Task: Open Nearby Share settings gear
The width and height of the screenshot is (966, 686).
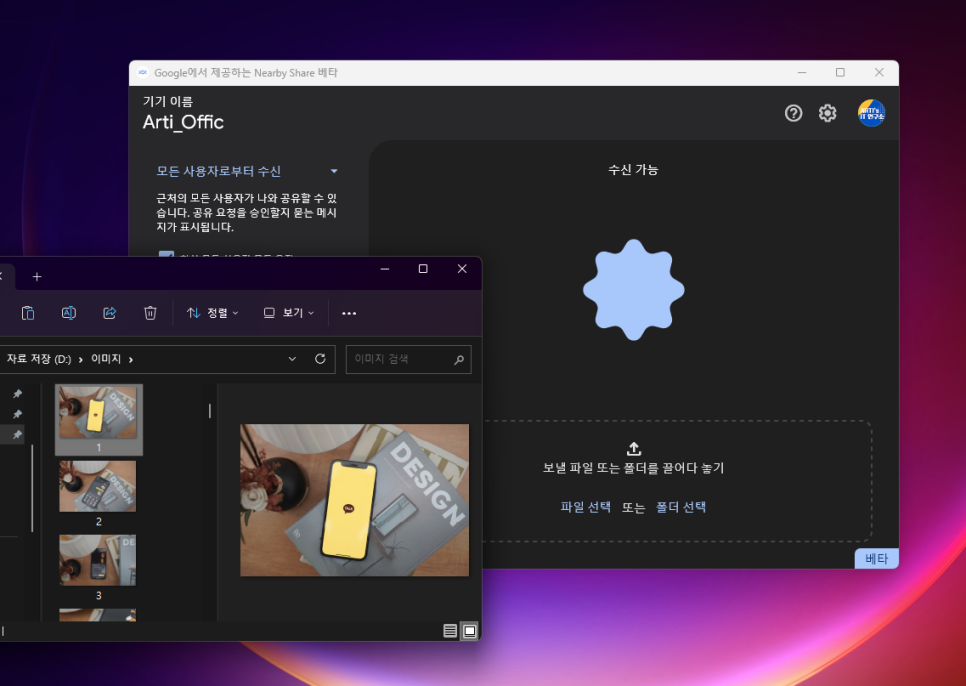Action: 827,113
